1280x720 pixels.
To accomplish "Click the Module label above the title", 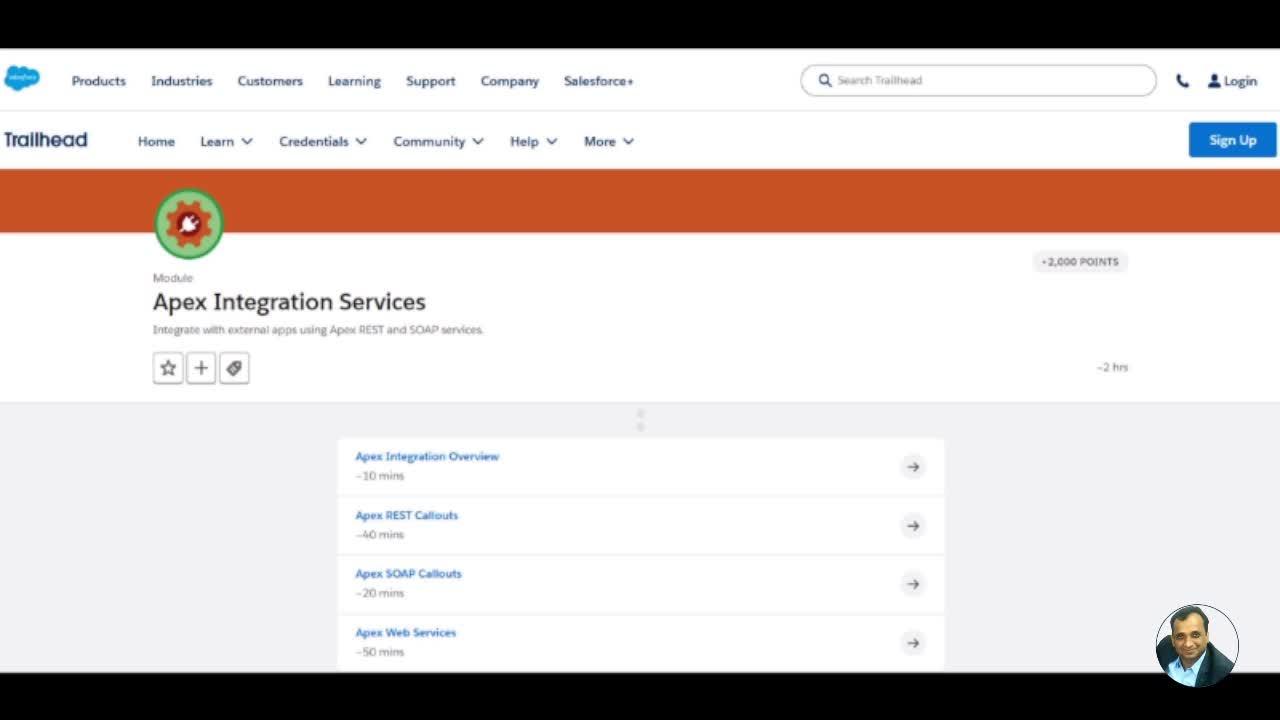I will (173, 278).
